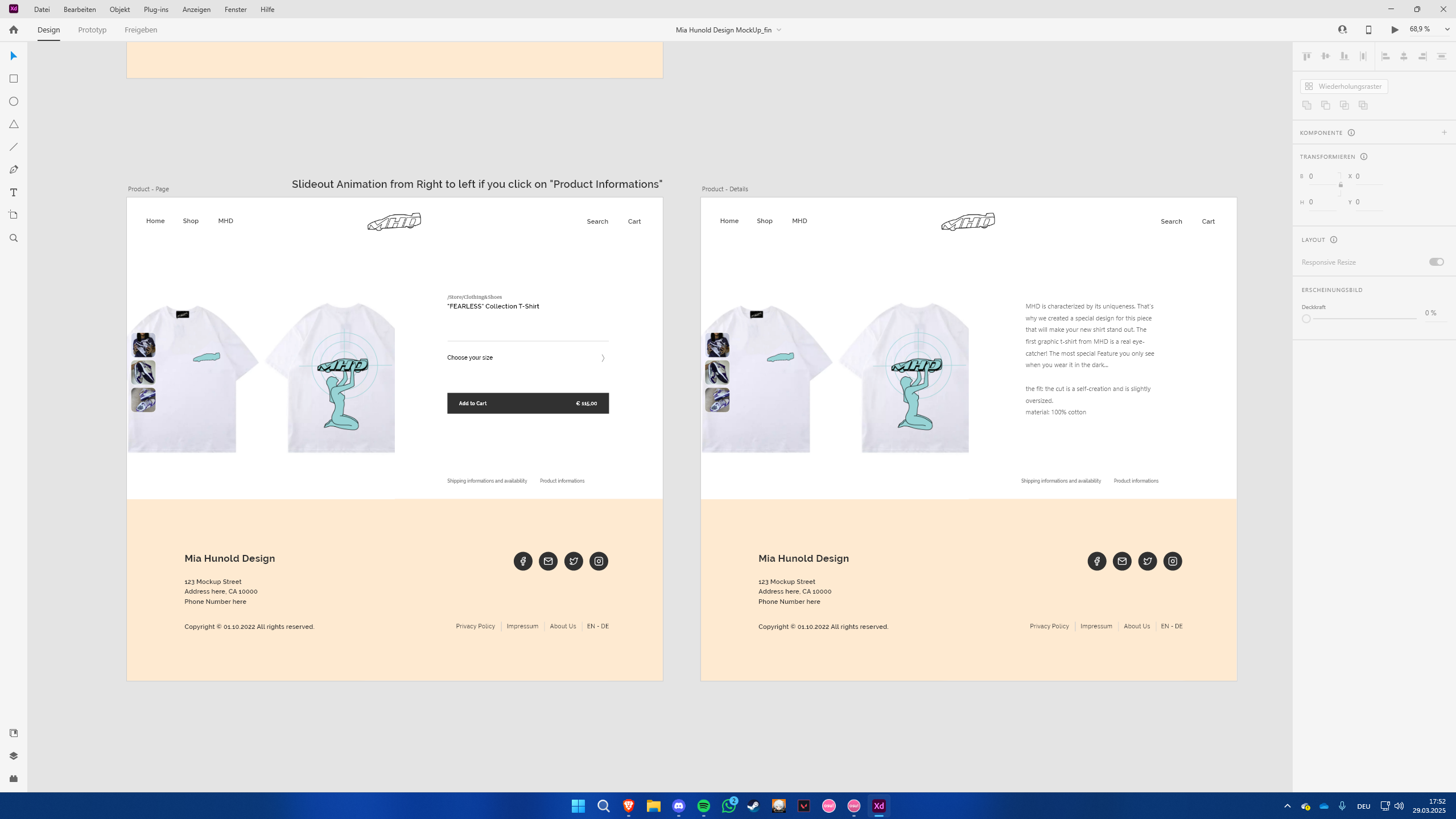Expand the Choose your size chevron
Image resolution: width=1456 pixels, height=819 pixels.
click(603, 358)
